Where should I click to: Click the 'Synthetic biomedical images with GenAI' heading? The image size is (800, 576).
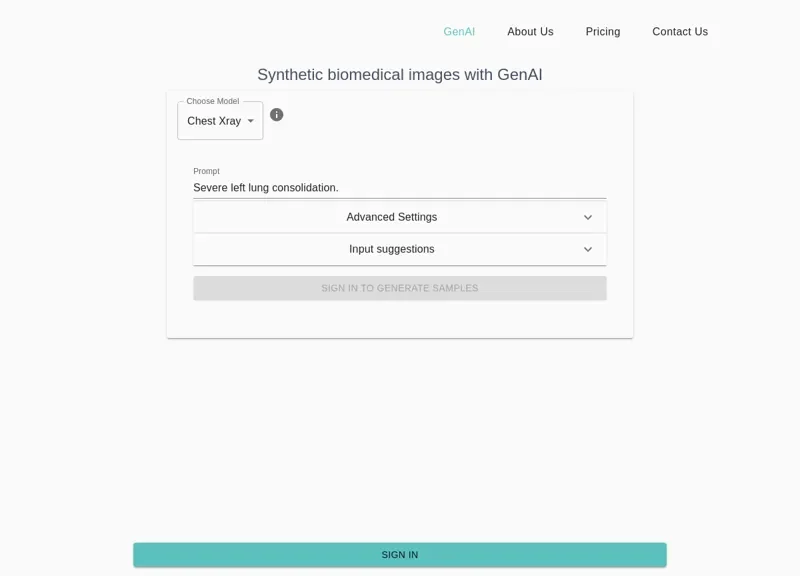pyautogui.click(x=400, y=75)
